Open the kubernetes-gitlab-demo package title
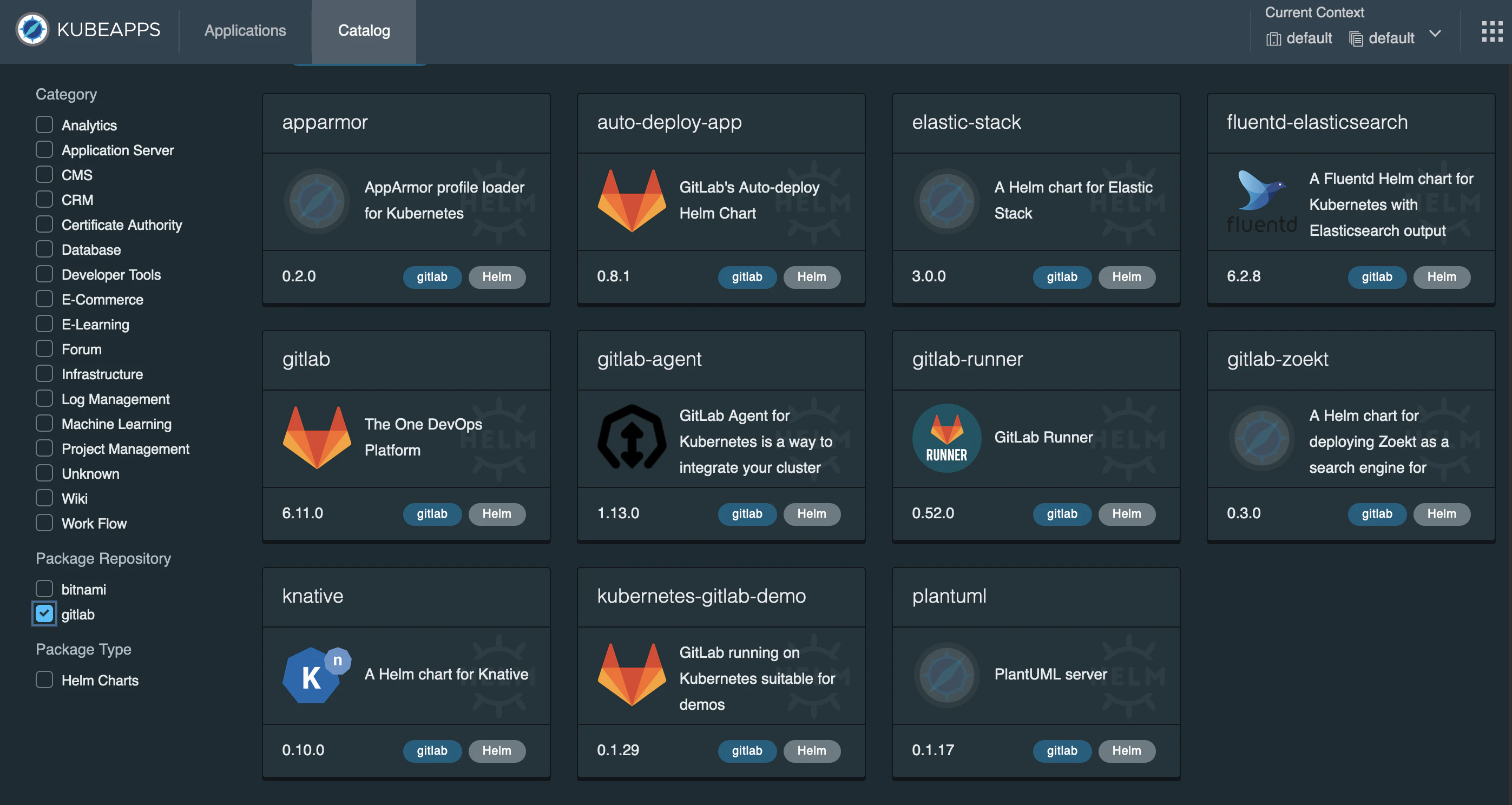Image resolution: width=1512 pixels, height=805 pixels. pos(701,596)
